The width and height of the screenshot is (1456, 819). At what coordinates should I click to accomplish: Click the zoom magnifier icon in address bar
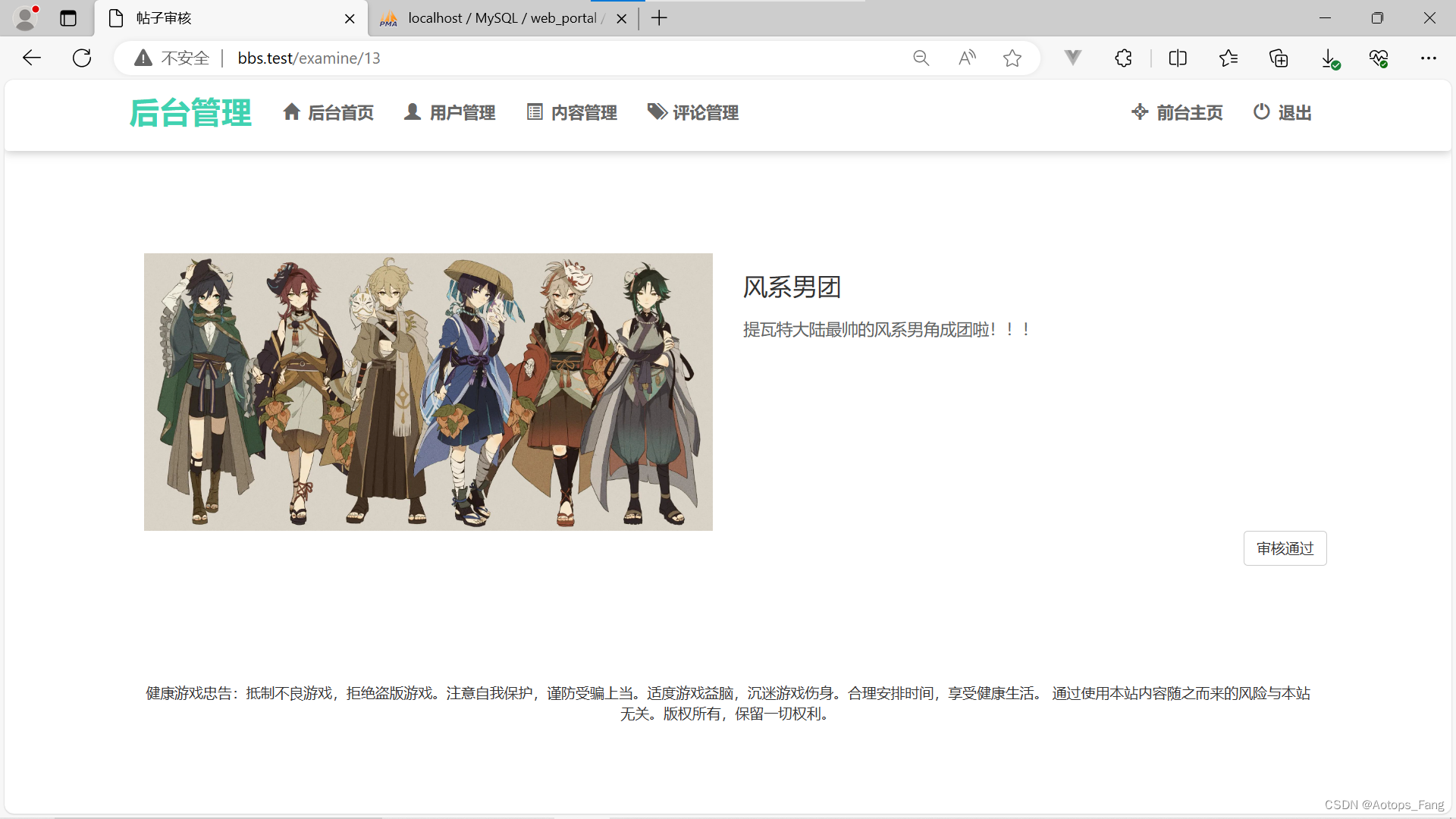921,58
